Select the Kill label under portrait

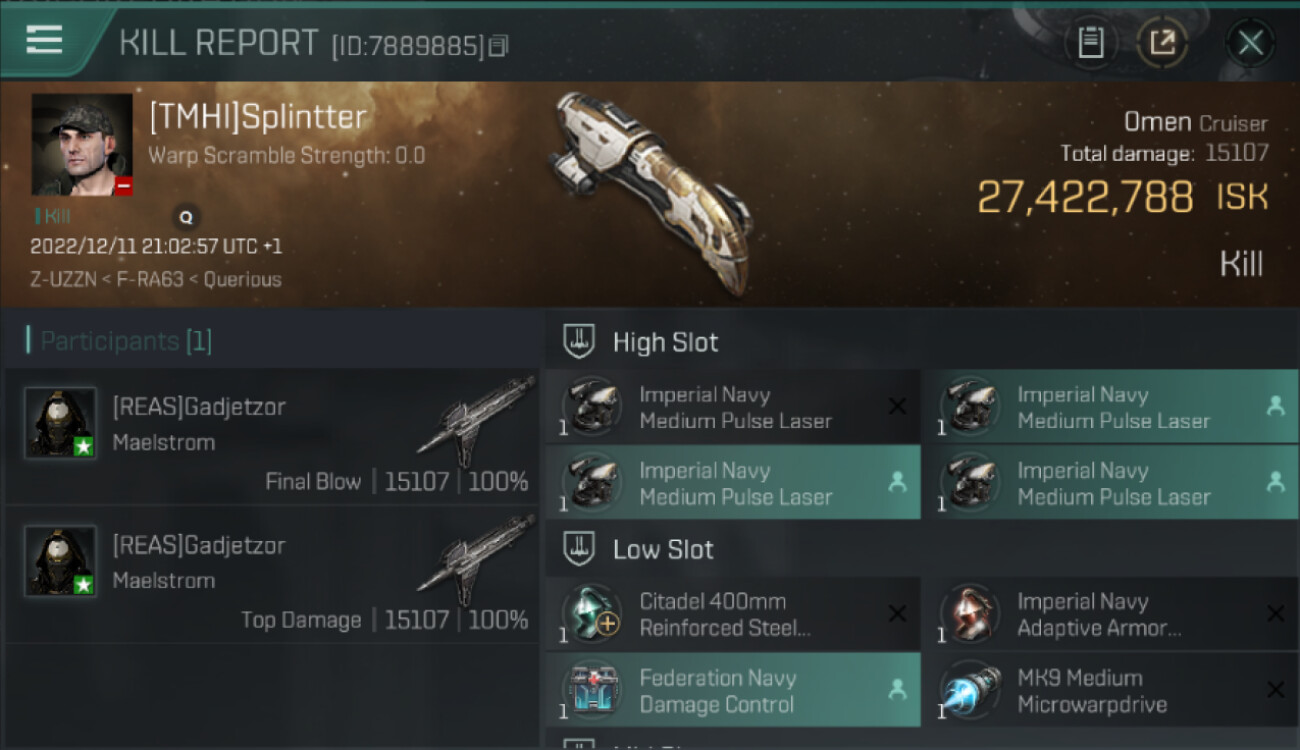[x=53, y=215]
